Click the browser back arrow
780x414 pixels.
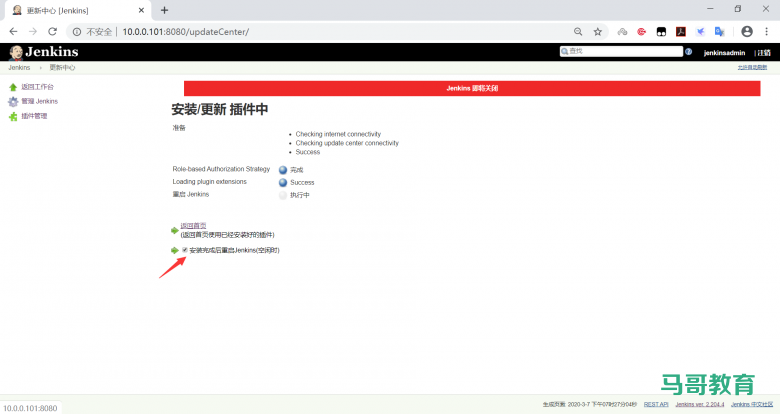pyautogui.click(x=13, y=31)
